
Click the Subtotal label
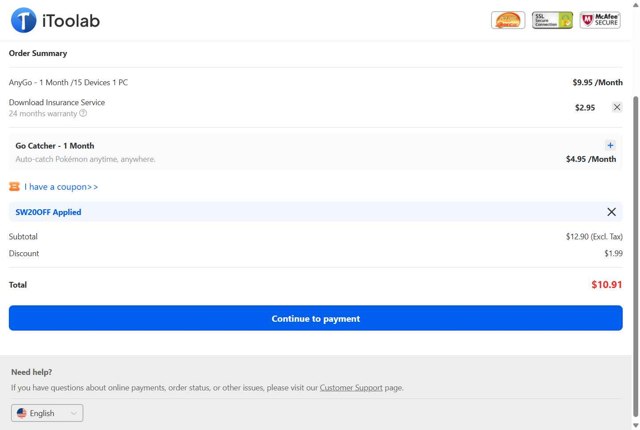pyautogui.click(x=23, y=237)
